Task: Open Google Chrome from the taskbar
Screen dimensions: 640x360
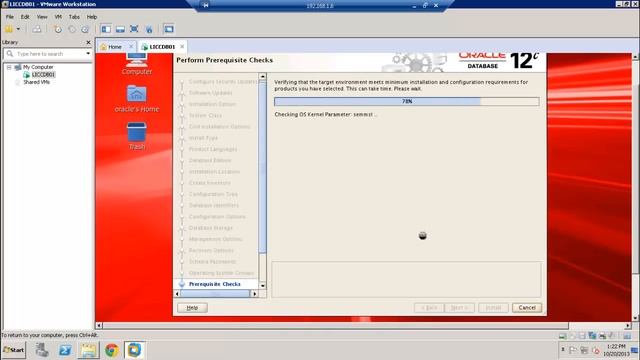Action: click(x=111, y=350)
